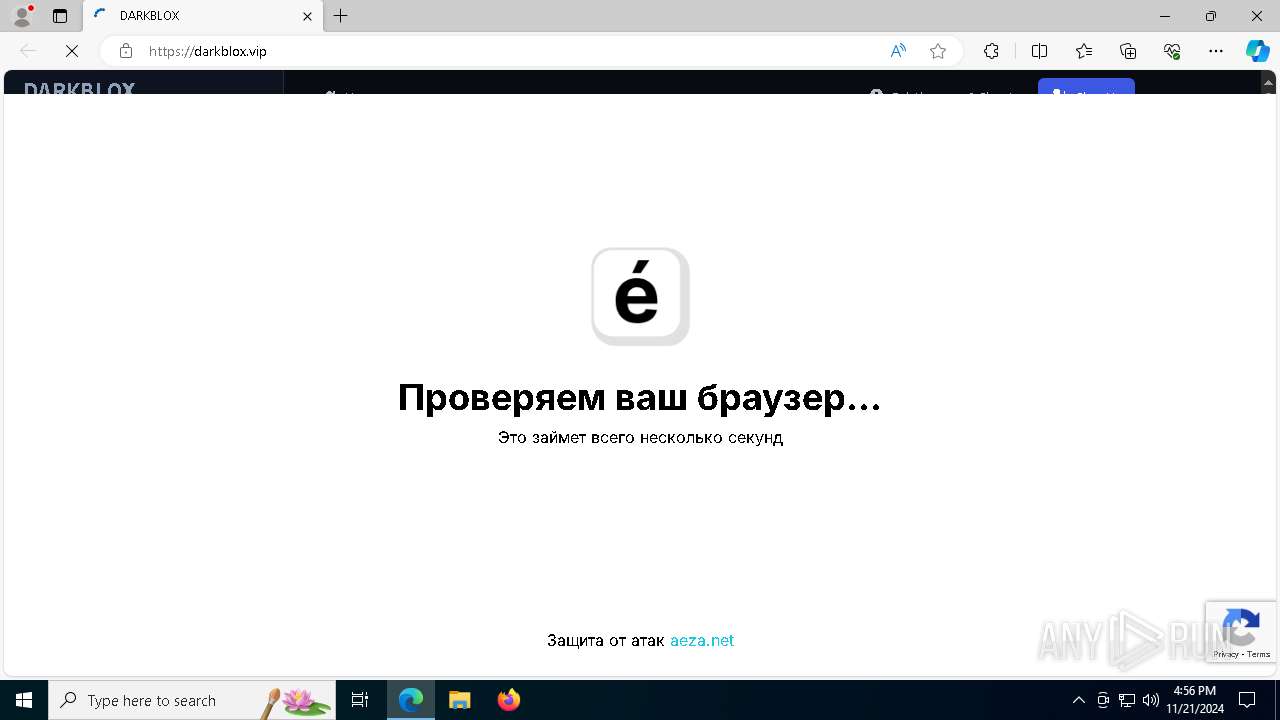Open reCAPTCHA Terms link
The width and height of the screenshot is (1280, 720).
point(1259,654)
